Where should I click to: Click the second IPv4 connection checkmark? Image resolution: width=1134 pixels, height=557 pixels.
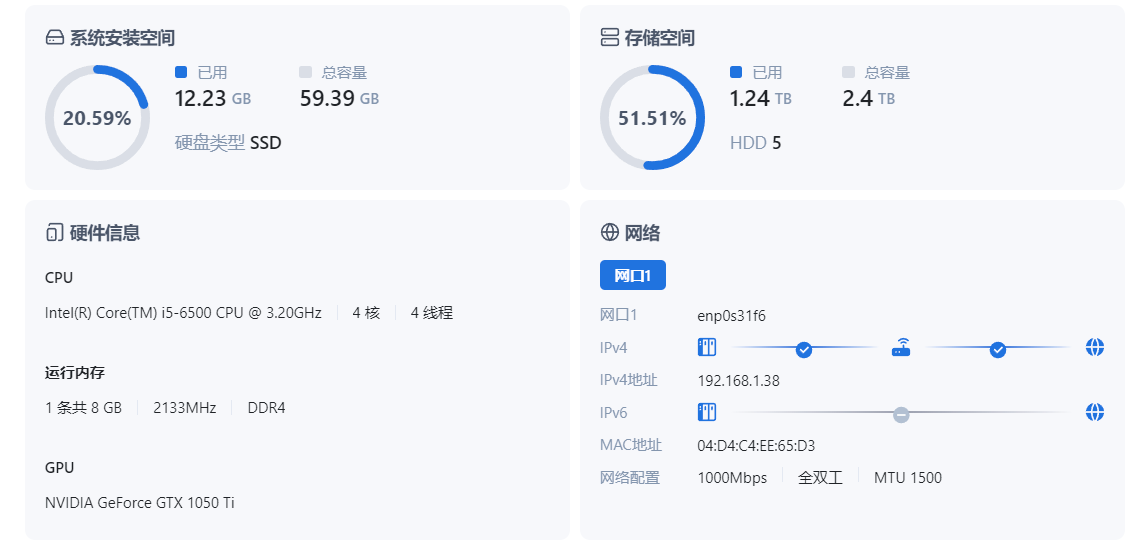[997, 349]
